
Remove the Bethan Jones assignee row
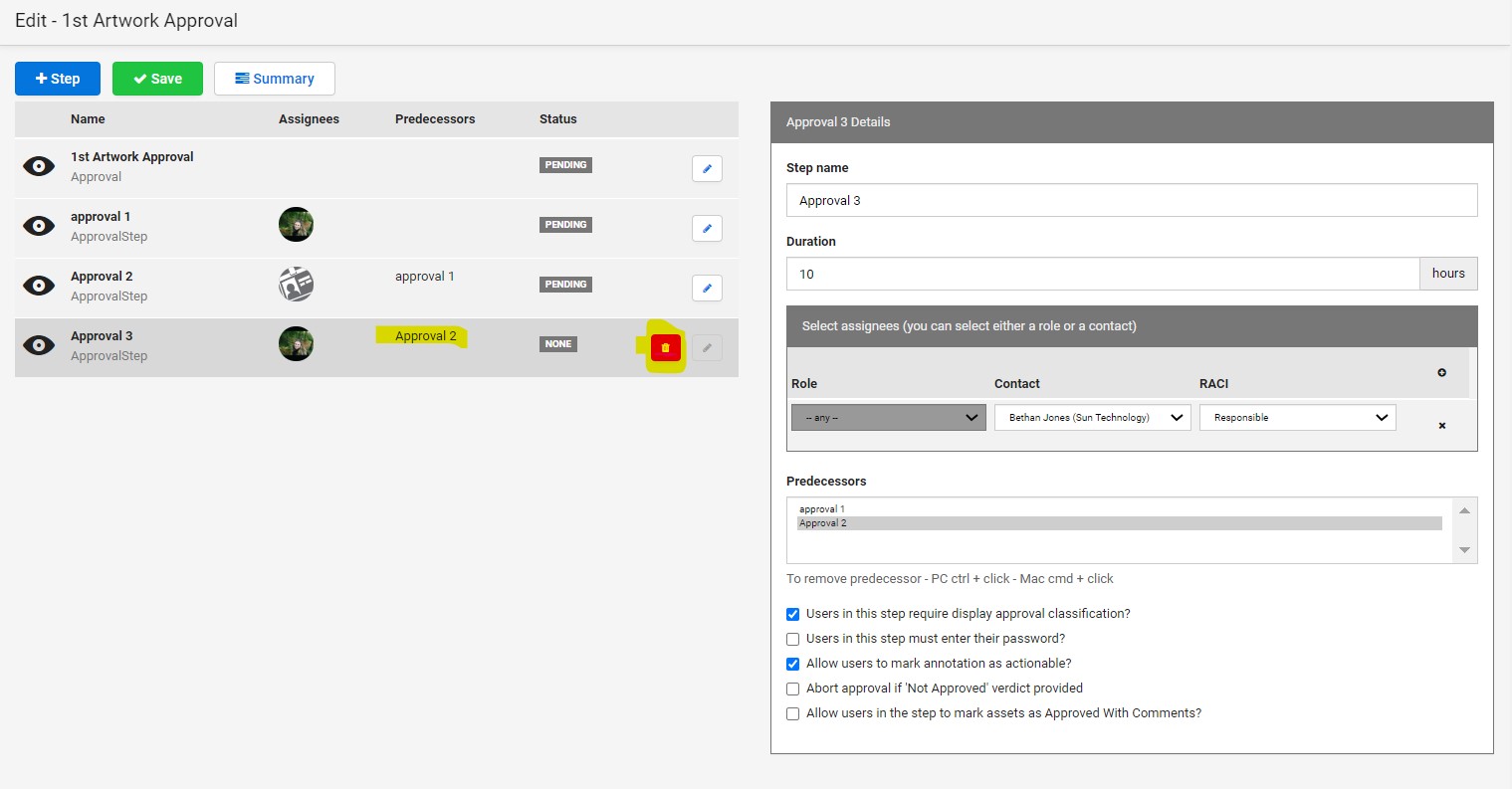(x=1441, y=426)
